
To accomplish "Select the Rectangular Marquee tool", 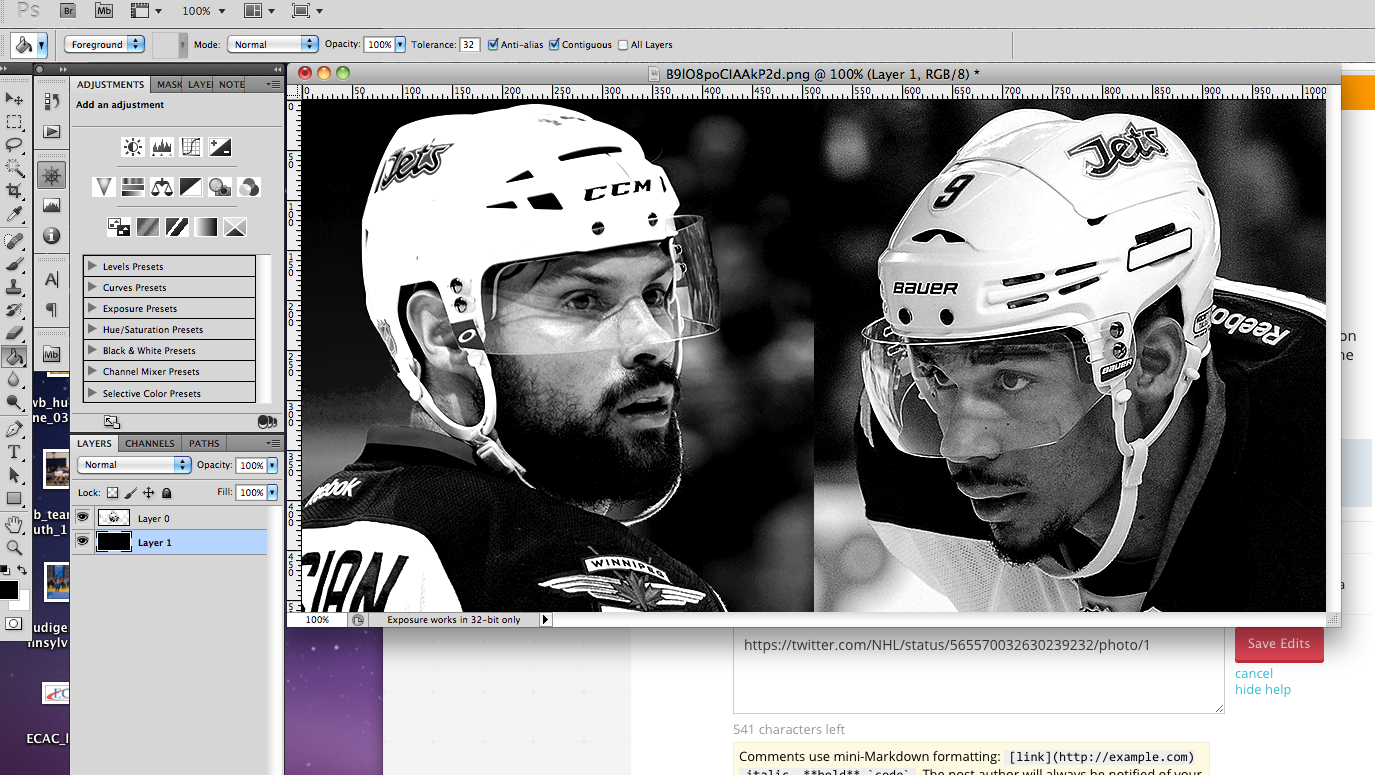I will point(14,121).
